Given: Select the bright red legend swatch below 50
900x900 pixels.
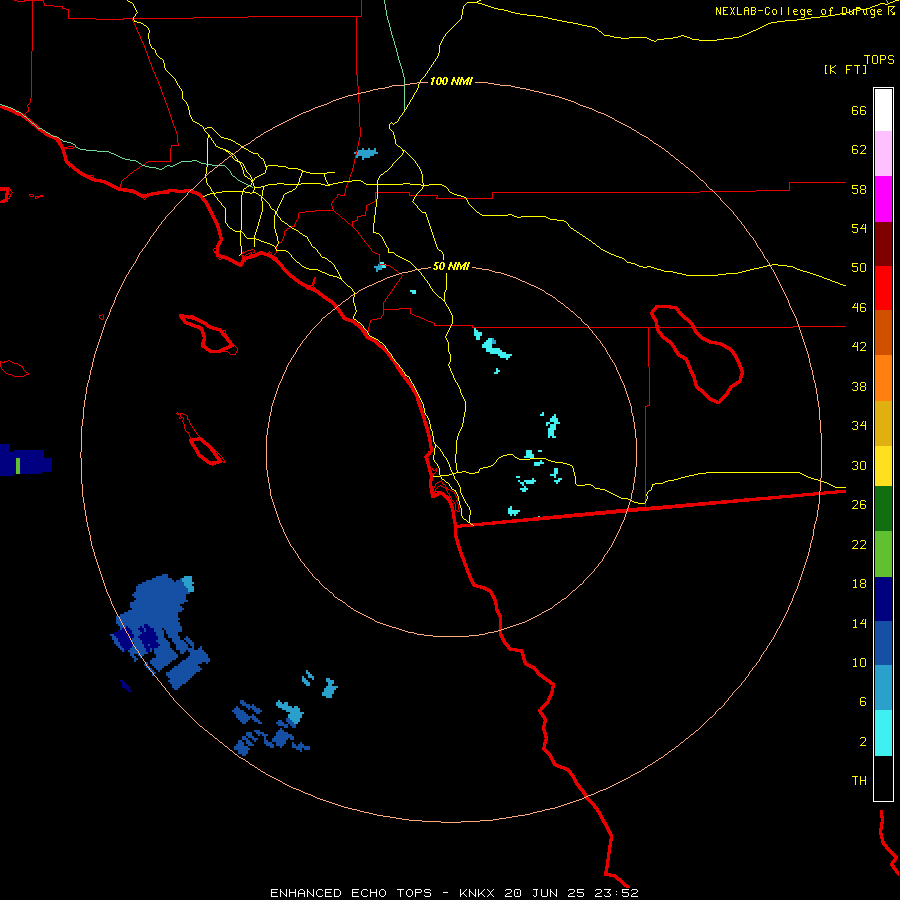Looking at the screenshot, I should (x=883, y=288).
